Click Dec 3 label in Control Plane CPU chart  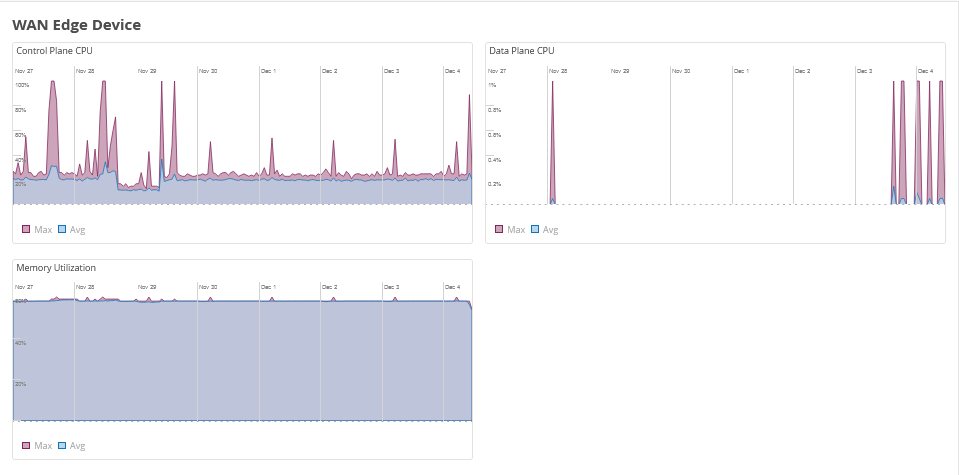pyautogui.click(x=391, y=71)
